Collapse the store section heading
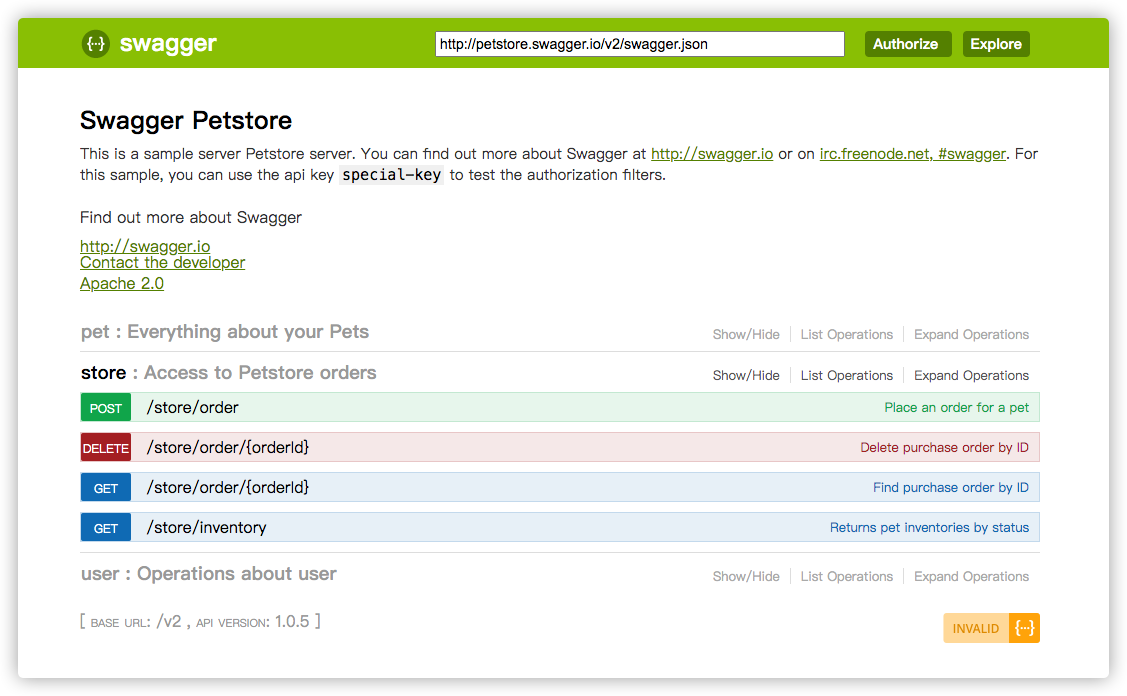This screenshot has width=1127, height=696. pos(229,372)
